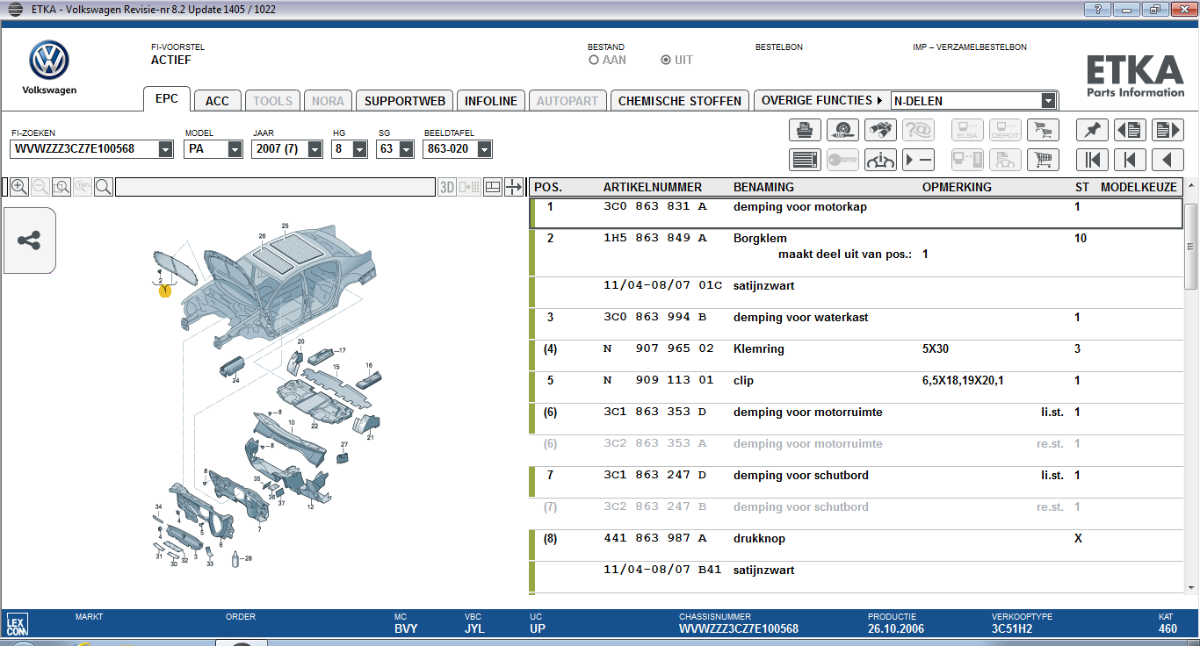
Task: Click chassis number in status bar
Action: [x=739, y=629]
